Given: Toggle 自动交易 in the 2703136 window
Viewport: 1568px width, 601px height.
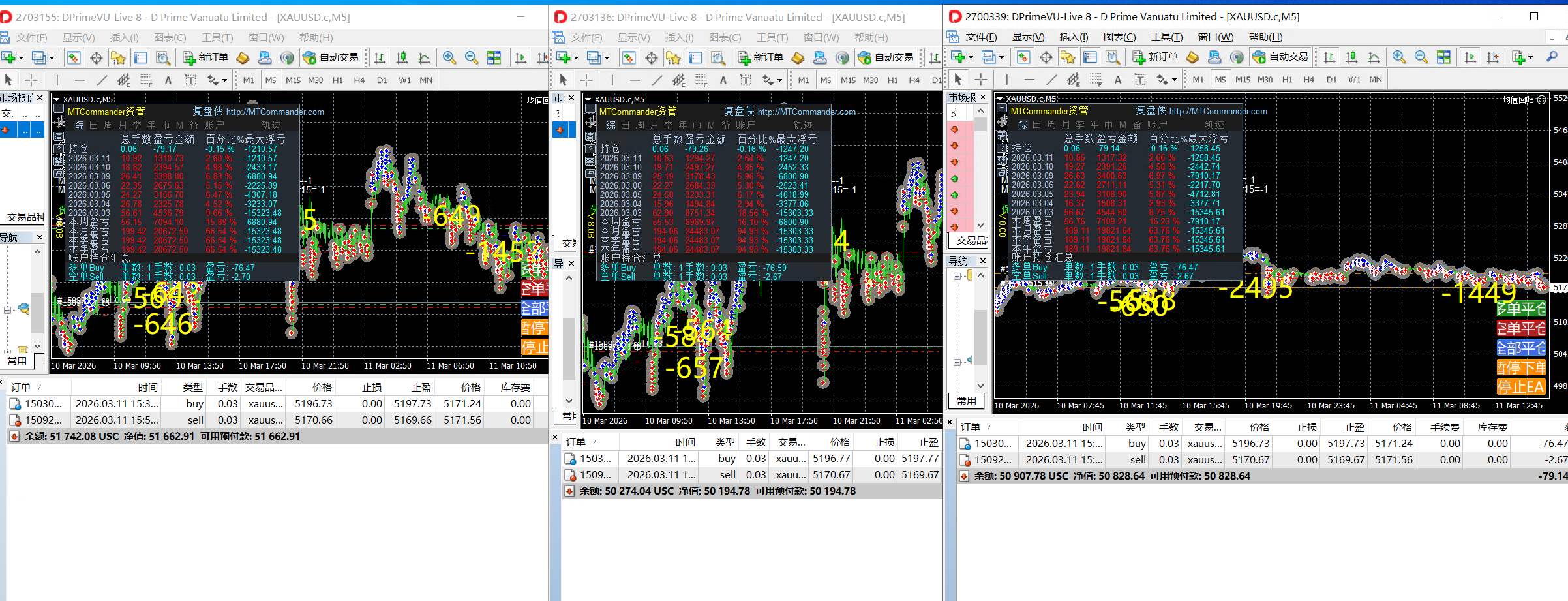Looking at the screenshot, I should pos(885,58).
